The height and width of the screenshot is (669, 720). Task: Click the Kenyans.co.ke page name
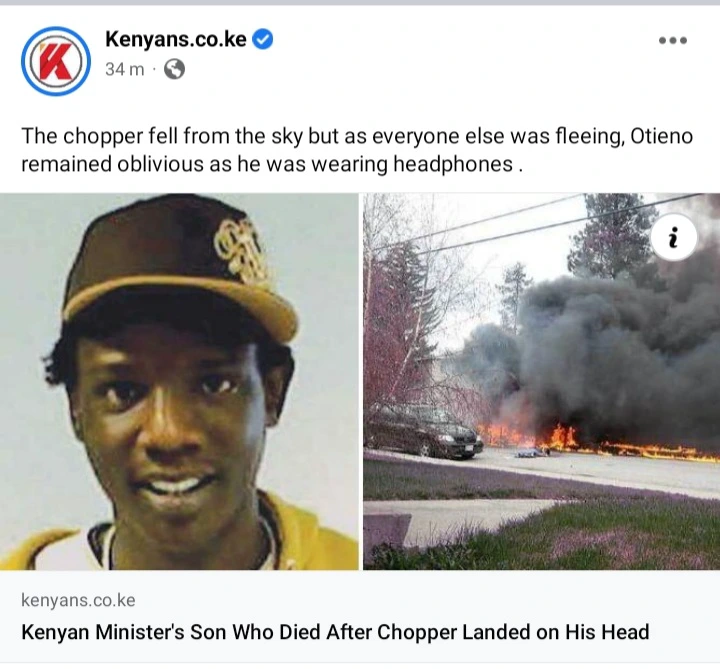pyautogui.click(x=176, y=39)
